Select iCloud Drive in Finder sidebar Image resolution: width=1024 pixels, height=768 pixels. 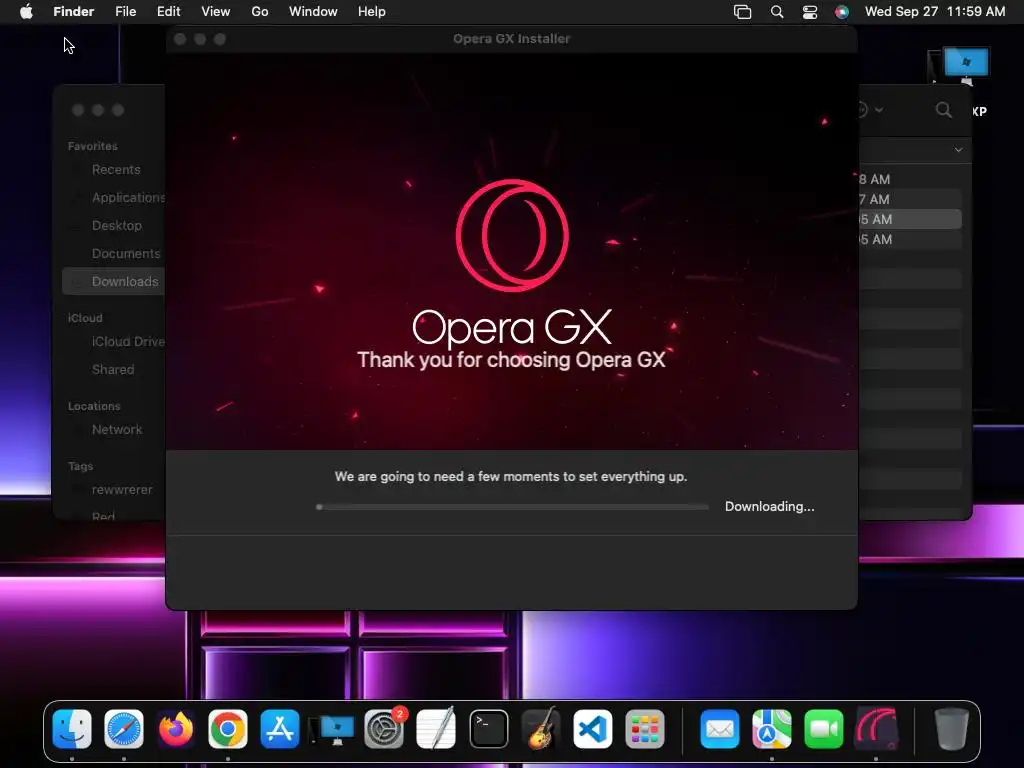[114, 342]
